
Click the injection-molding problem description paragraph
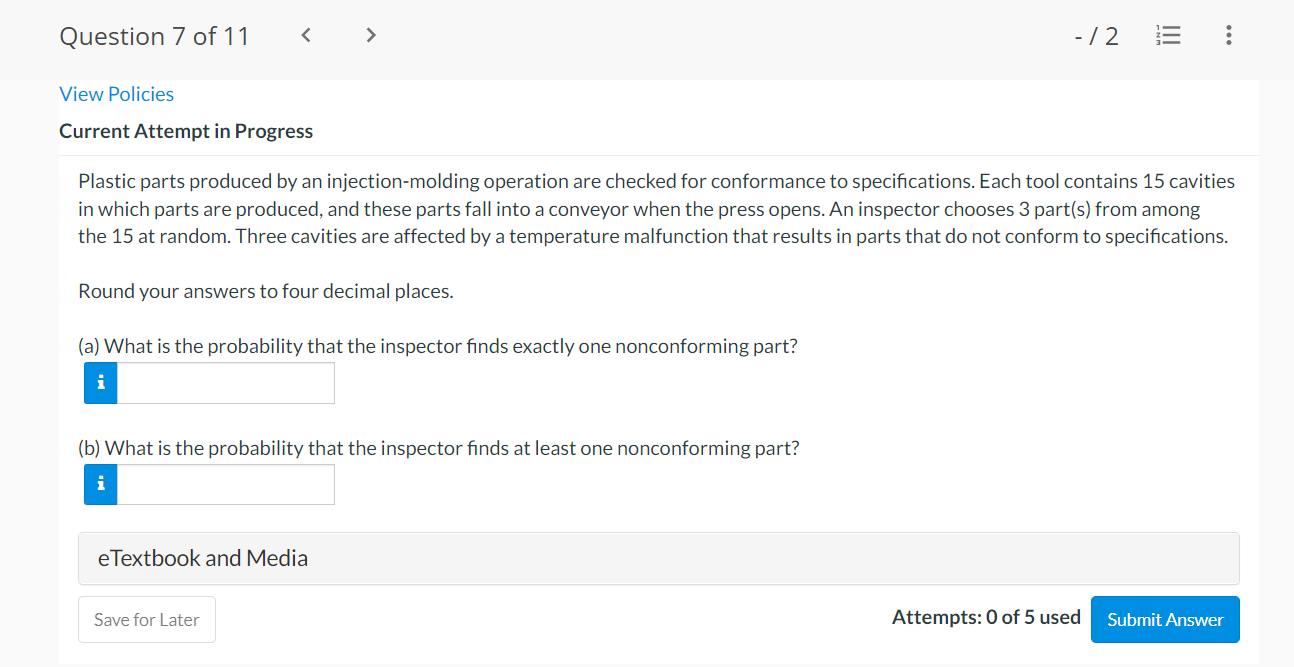pos(657,209)
